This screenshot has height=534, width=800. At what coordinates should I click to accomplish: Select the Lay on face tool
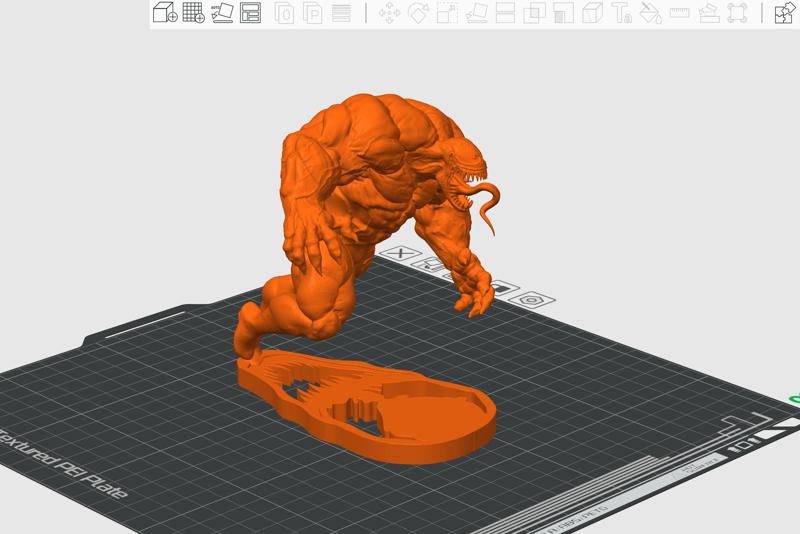[476, 13]
